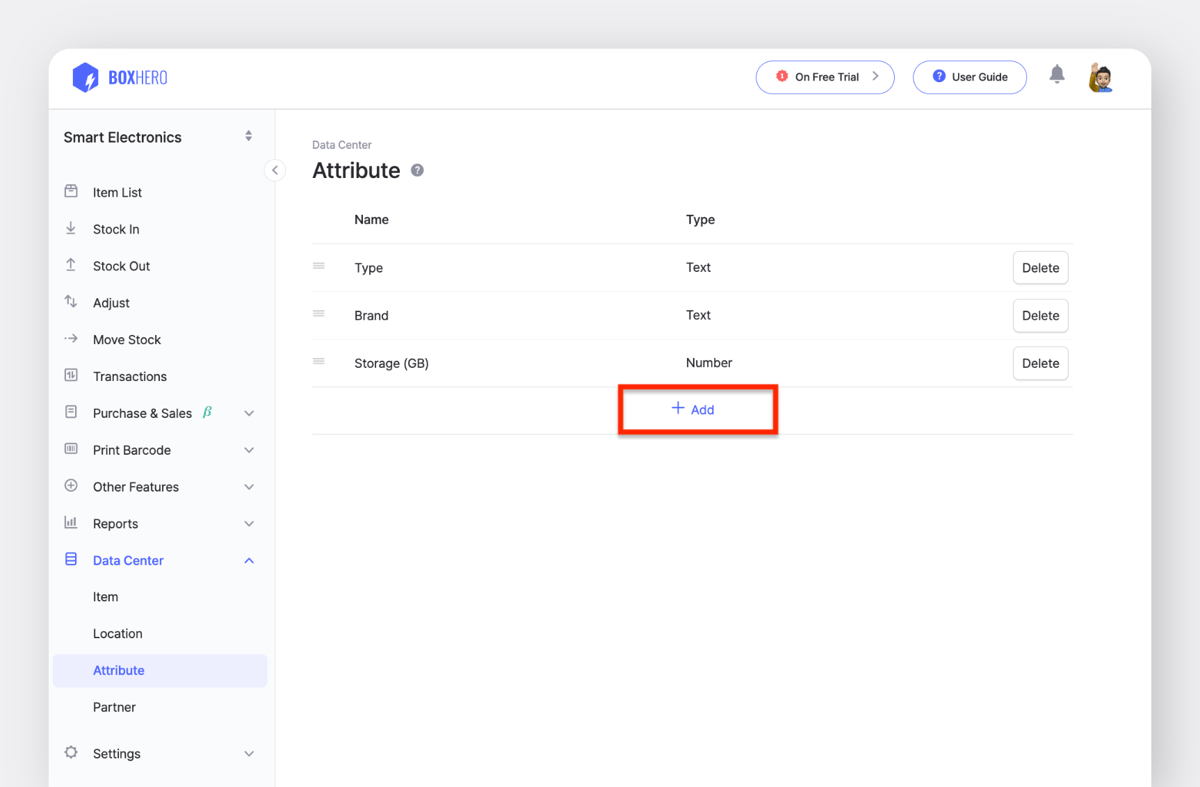Viewport: 1200px width, 787px height.
Task: Click the Move Stock arrow icon
Action: pos(70,339)
